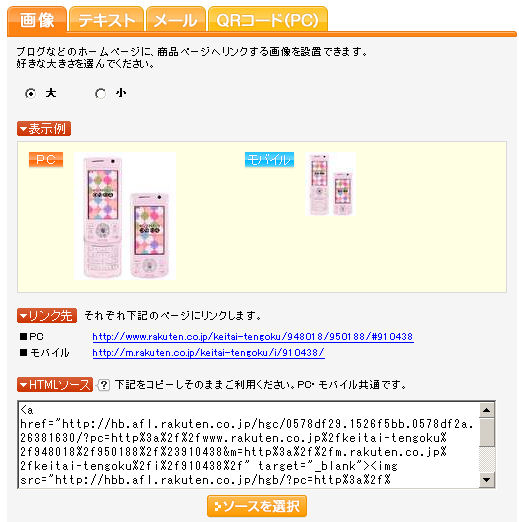This screenshot has width=519, height=522.
Task: Switch to the テキスト tab
Action: pos(106,20)
